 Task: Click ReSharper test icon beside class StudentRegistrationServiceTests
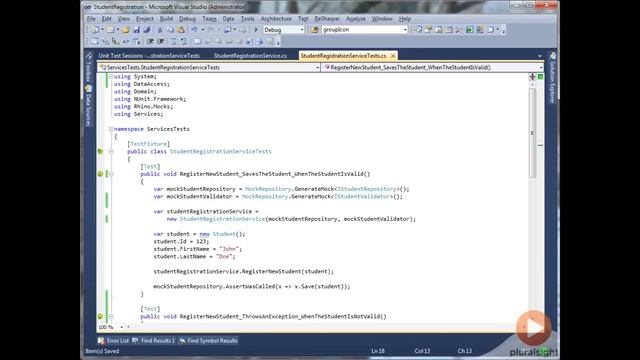coord(100,151)
